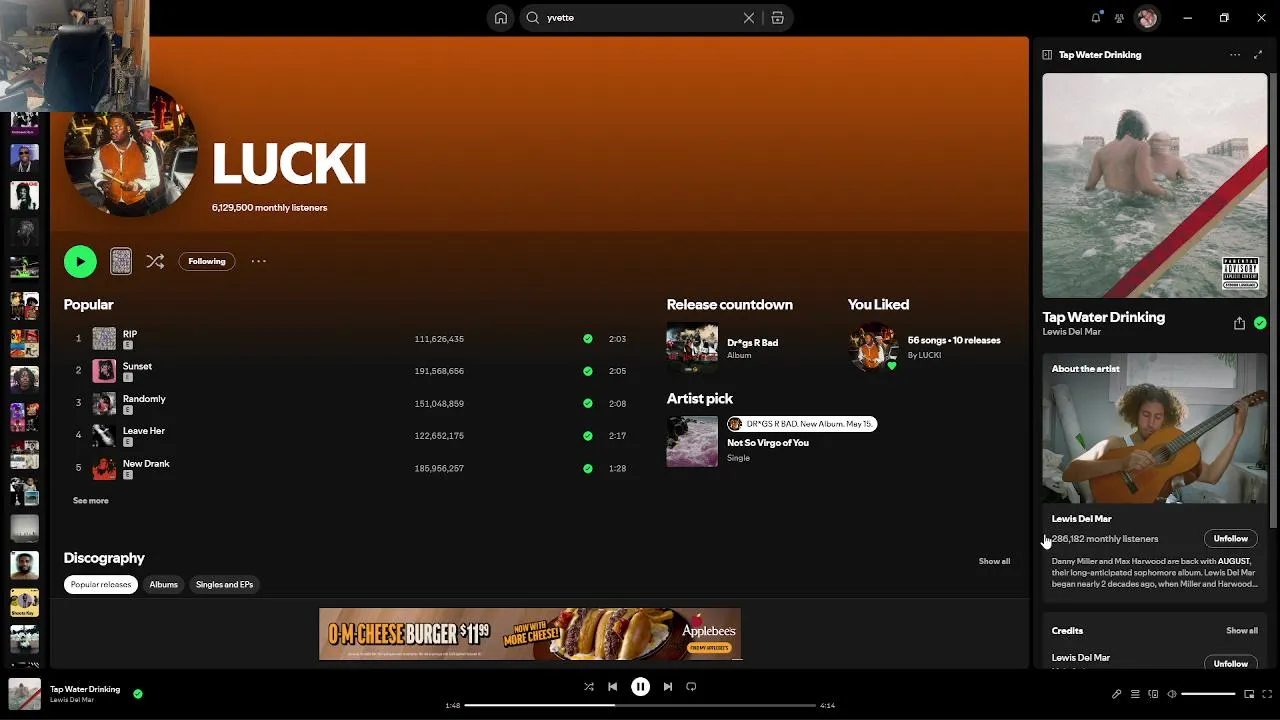Open more options in Now Playing panel
The height and width of the screenshot is (720, 1280).
click(x=1235, y=55)
